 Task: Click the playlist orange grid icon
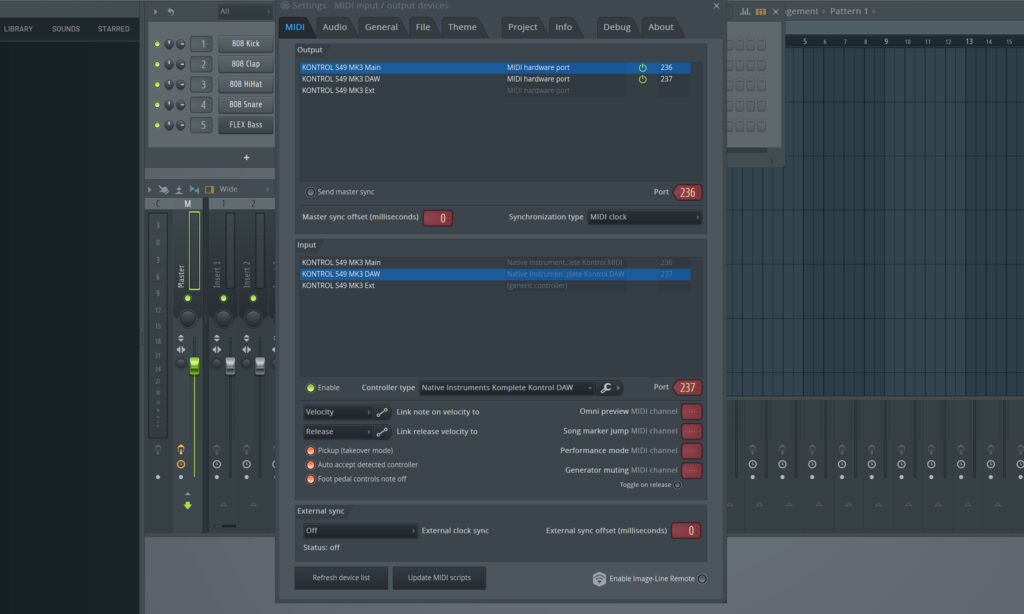point(760,11)
